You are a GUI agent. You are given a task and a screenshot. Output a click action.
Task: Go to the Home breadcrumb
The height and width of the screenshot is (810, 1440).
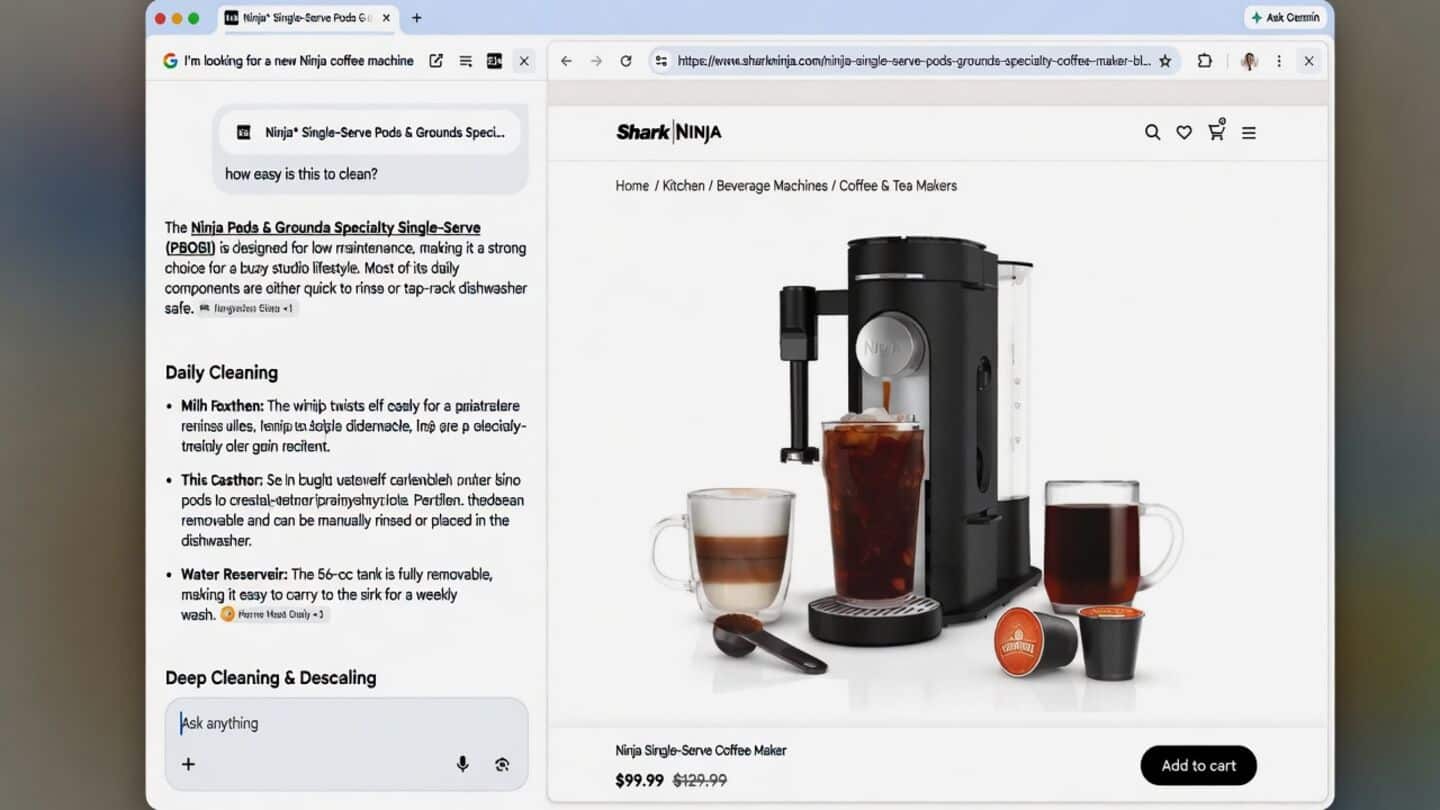[x=632, y=186]
